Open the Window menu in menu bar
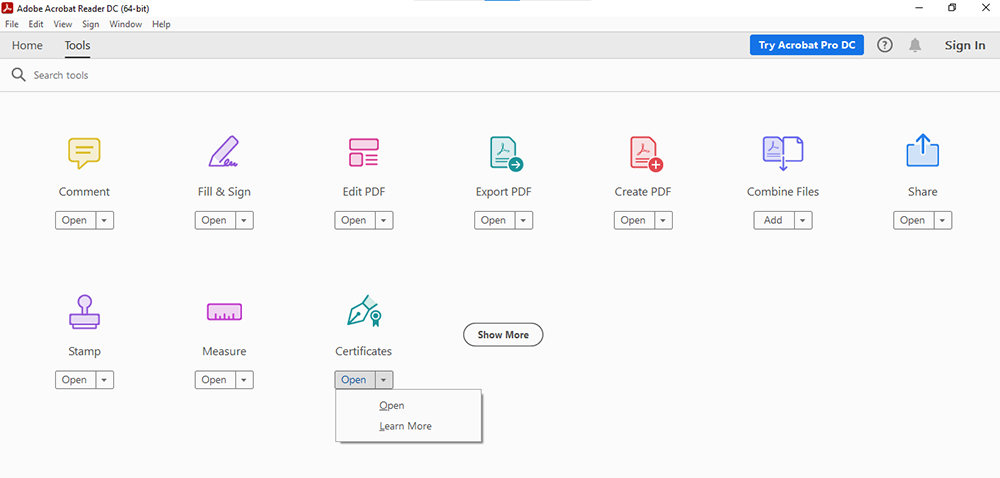The image size is (1000, 478). pos(125,24)
